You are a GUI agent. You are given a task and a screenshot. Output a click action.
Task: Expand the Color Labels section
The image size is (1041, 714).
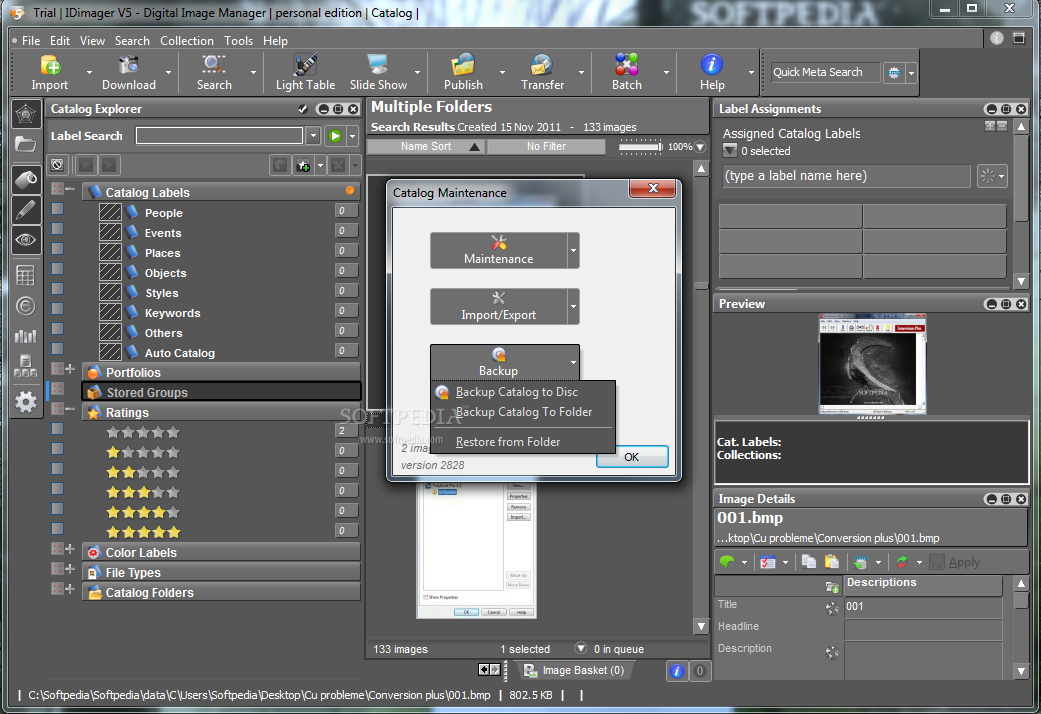pyautogui.click(x=70, y=548)
